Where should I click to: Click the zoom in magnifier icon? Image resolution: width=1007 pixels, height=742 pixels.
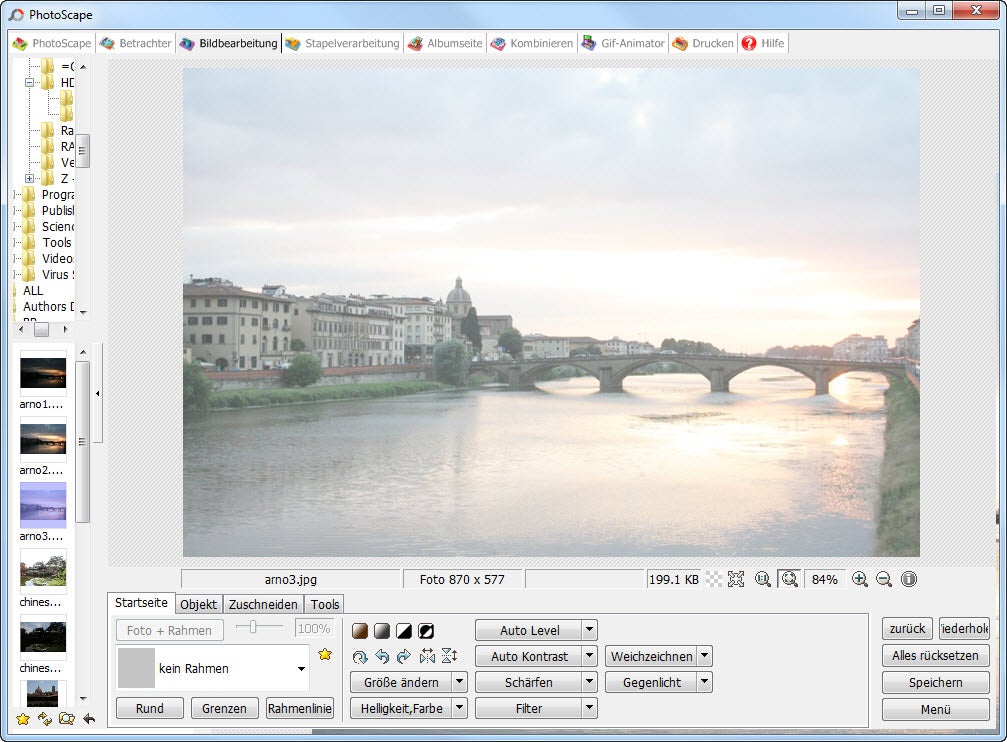coord(859,579)
